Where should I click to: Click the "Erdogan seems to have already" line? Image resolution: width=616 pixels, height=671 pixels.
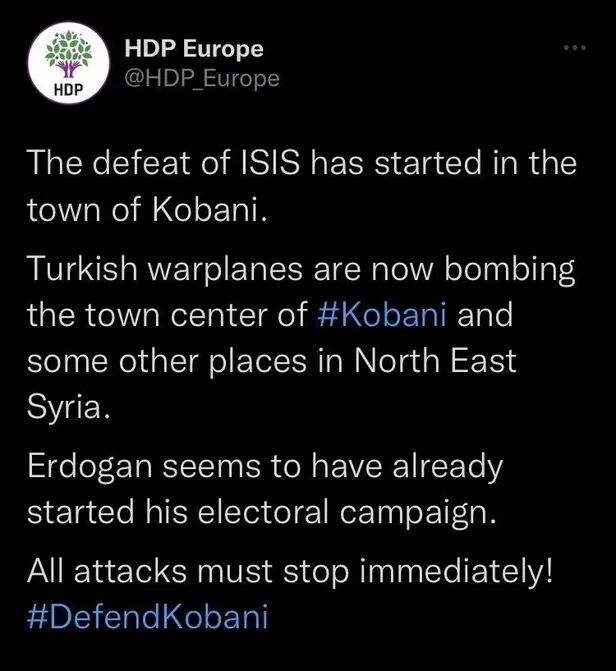point(264,465)
